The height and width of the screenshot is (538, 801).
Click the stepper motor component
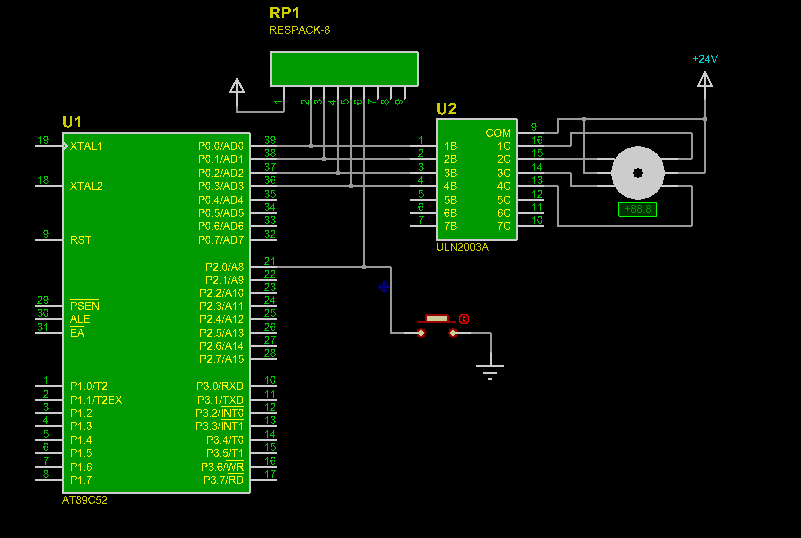(x=638, y=173)
